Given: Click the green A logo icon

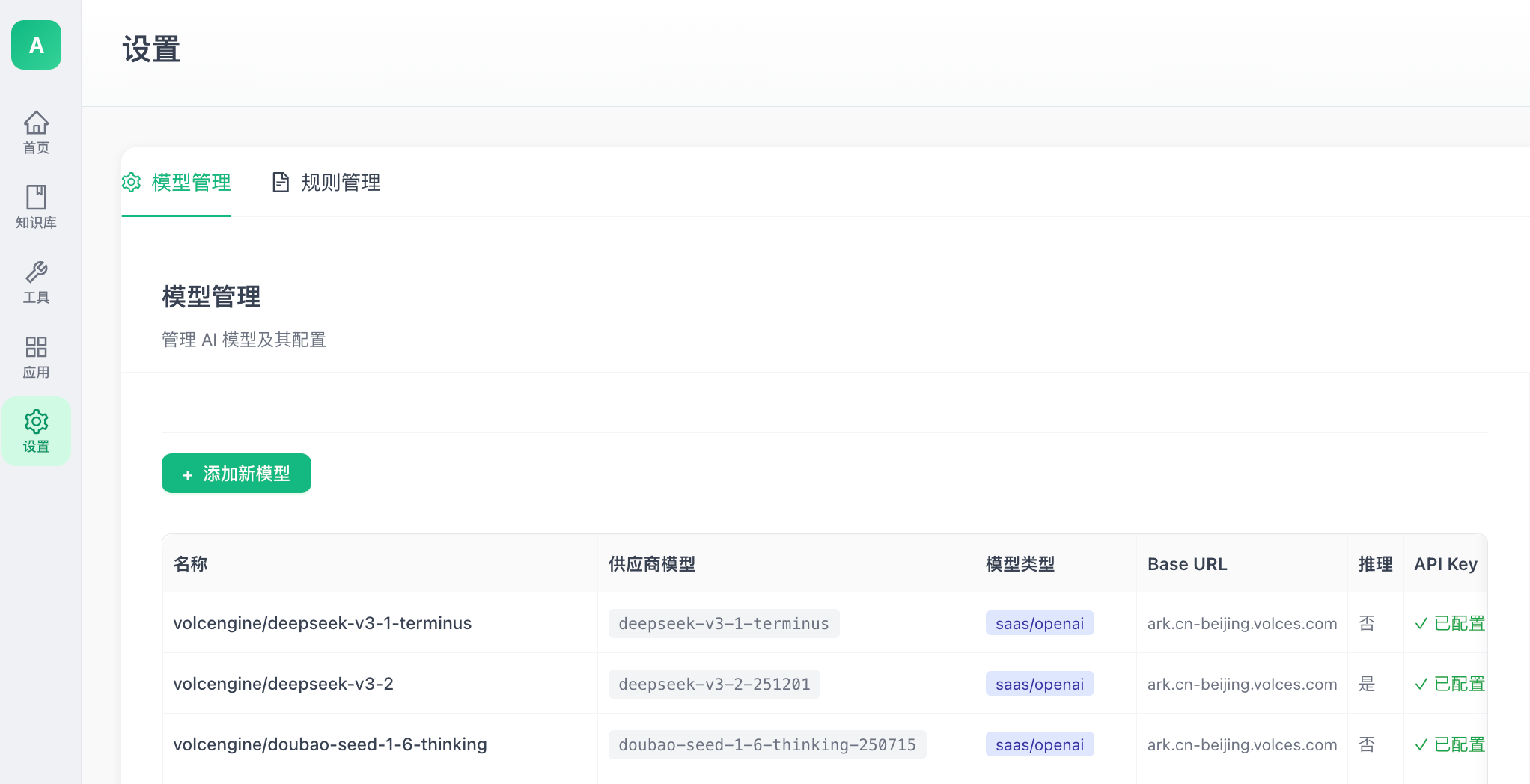Looking at the screenshot, I should (36, 45).
